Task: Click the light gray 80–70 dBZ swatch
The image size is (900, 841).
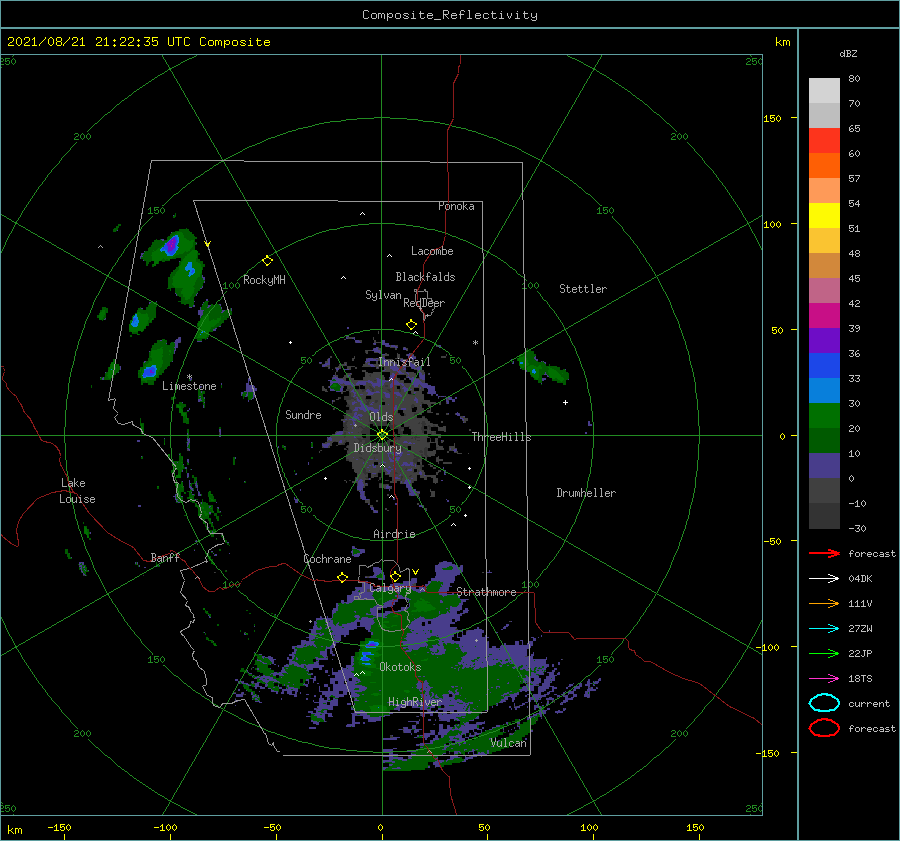Action: (x=824, y=91)
